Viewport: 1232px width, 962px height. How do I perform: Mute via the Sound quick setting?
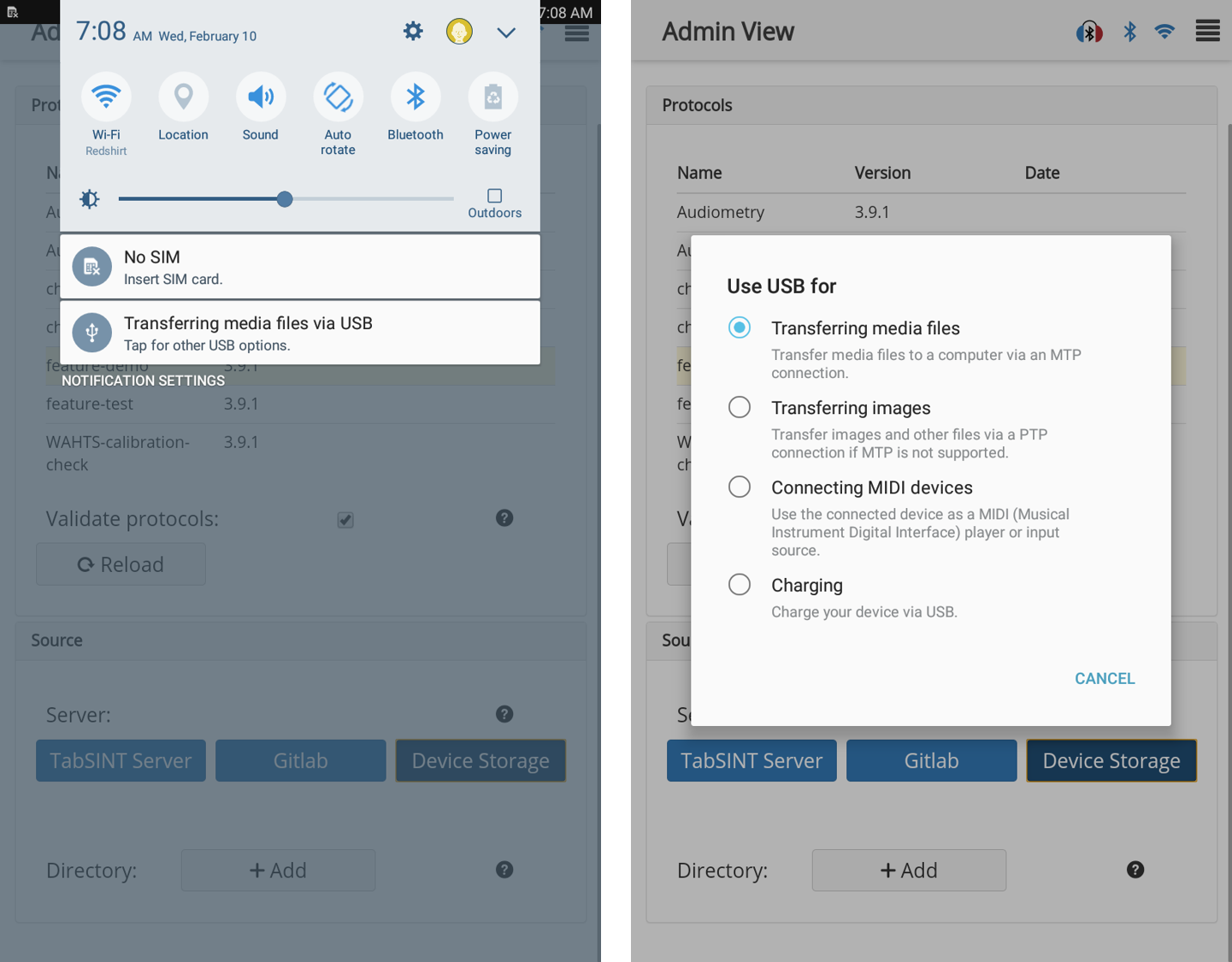[261, 97]
